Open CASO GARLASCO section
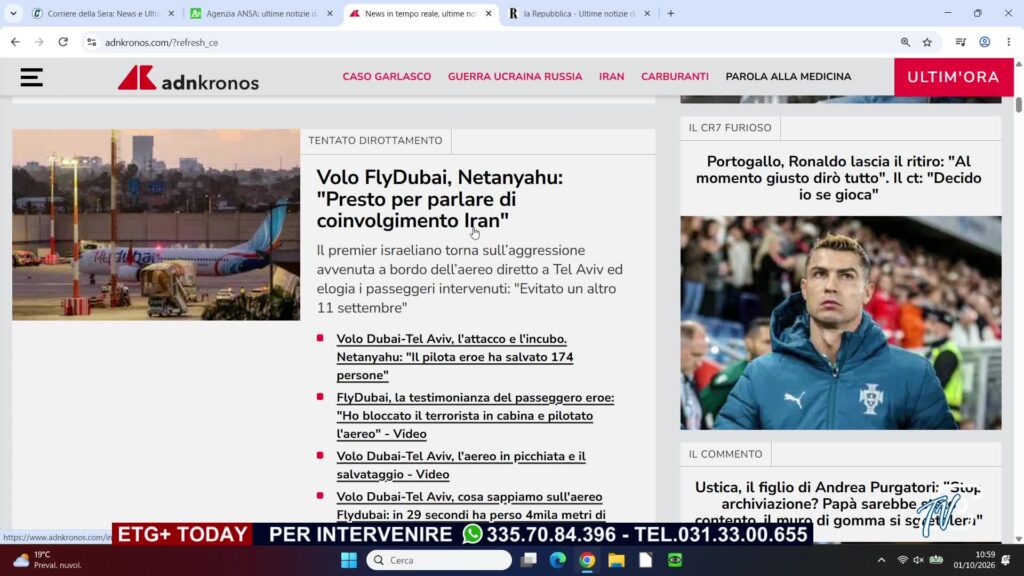Image resolution: width=1024 pixels, height=576 pixels. 387,76
